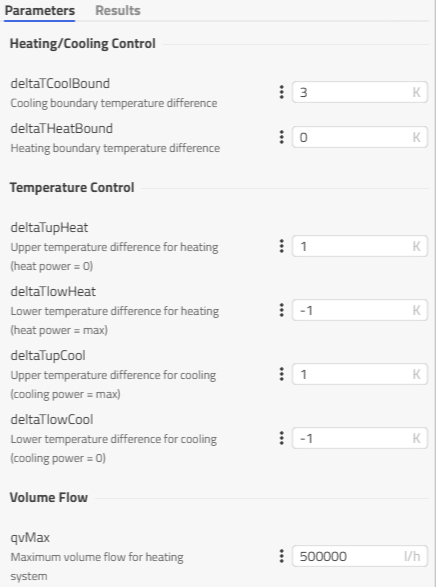This screenshot has height=587, width=436.
Task: Switch to the Results tab
Action: [x=118, y=10]
